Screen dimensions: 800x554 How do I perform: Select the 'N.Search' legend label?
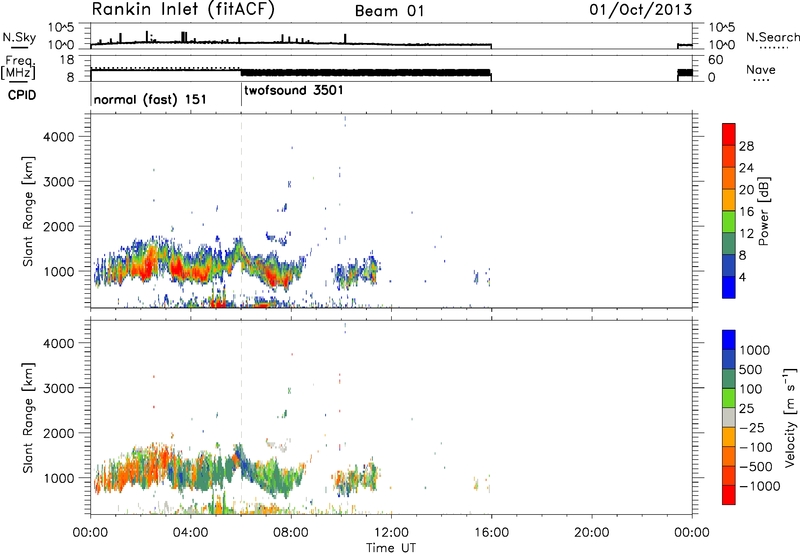point(773,37)
